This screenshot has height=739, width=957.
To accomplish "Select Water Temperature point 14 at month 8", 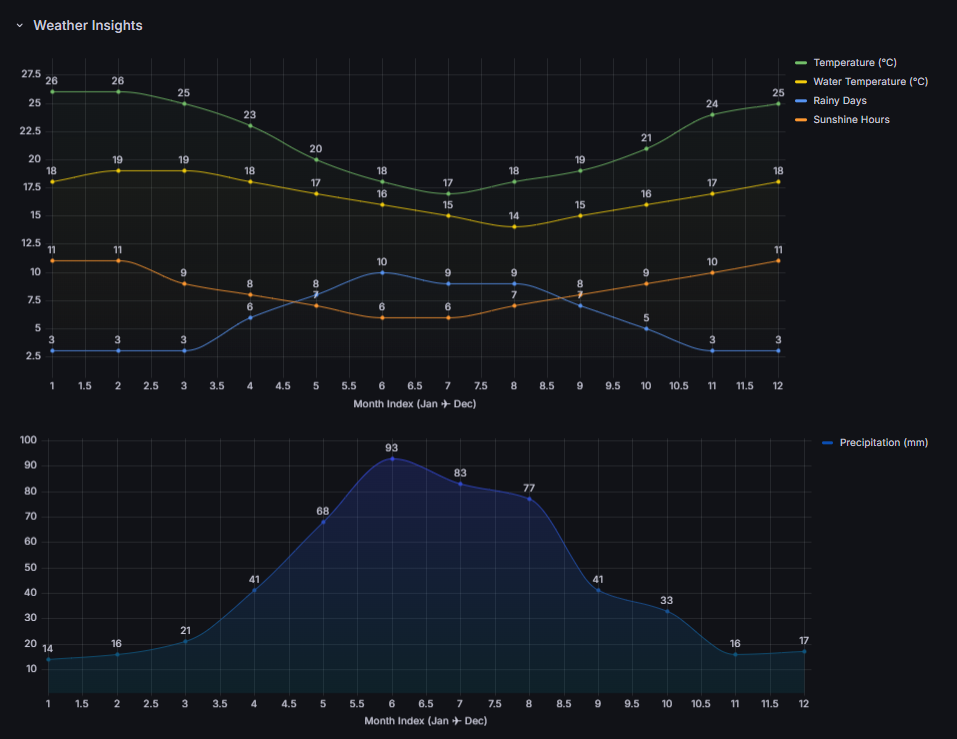I will 514,227.
